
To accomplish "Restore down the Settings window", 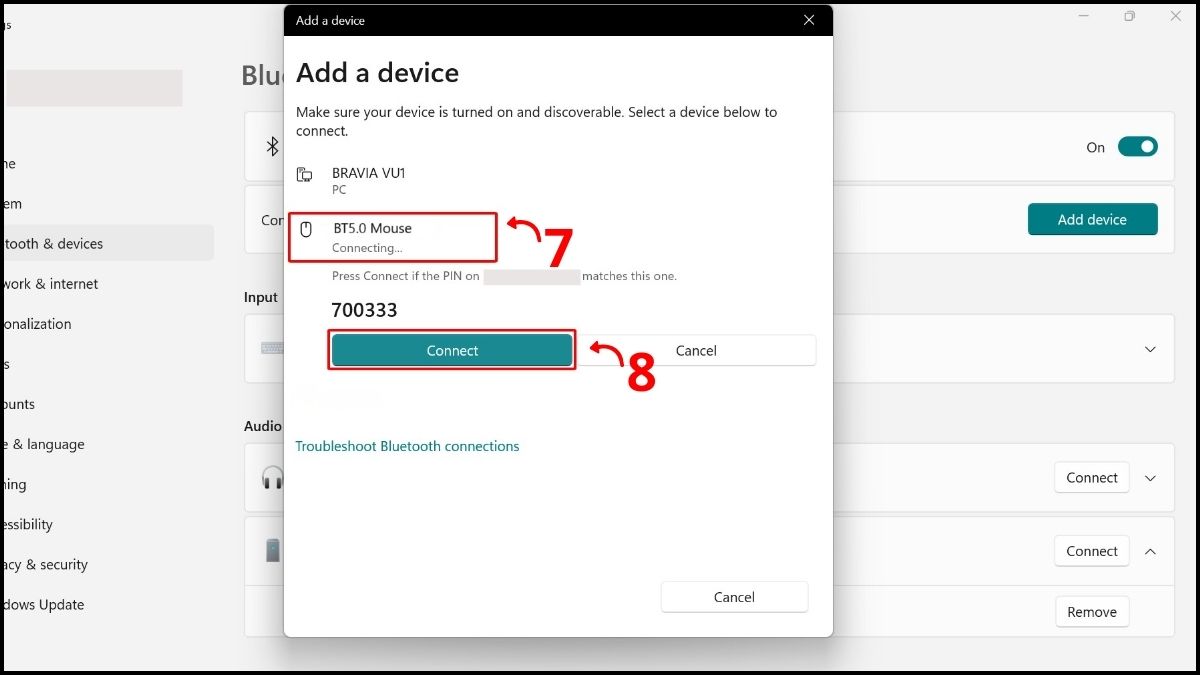I will 1129,16.
